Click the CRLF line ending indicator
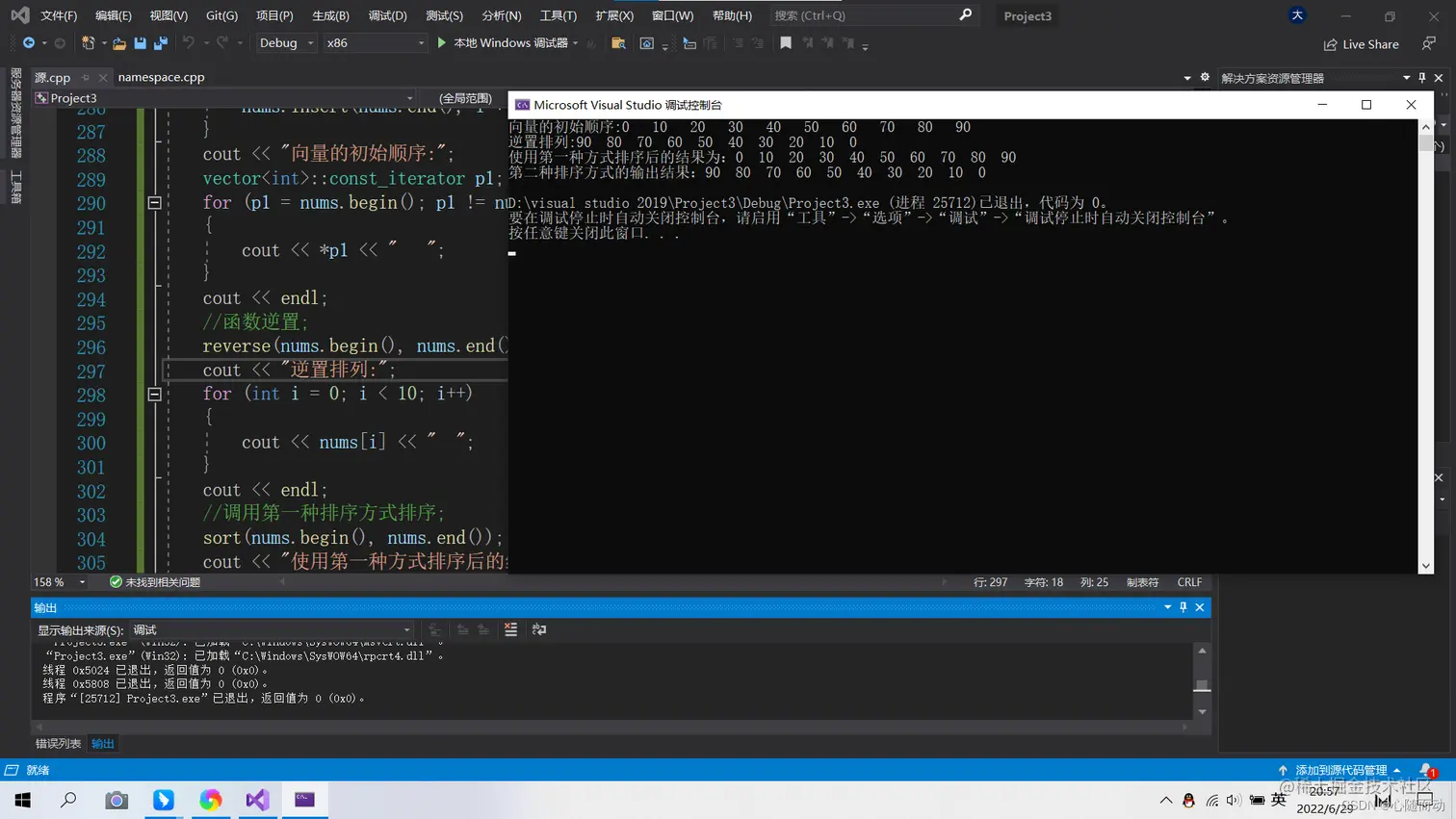 [x=1189, y=582]
